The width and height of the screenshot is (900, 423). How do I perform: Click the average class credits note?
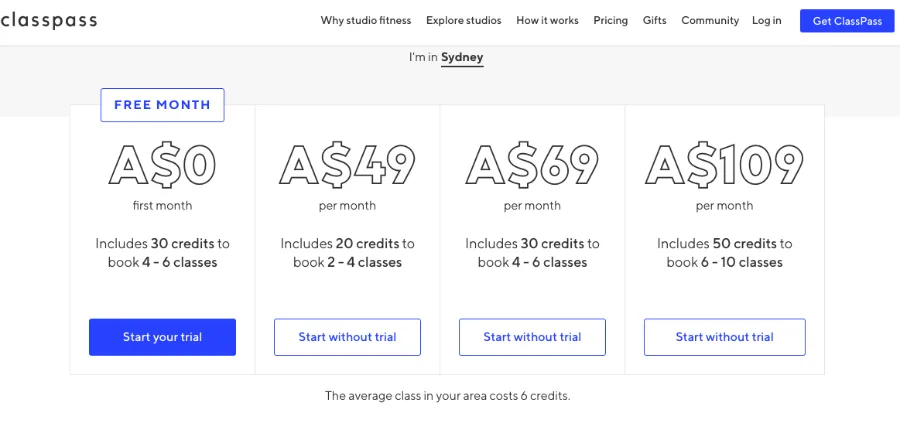pyautogui.click(x=447, y=396)
